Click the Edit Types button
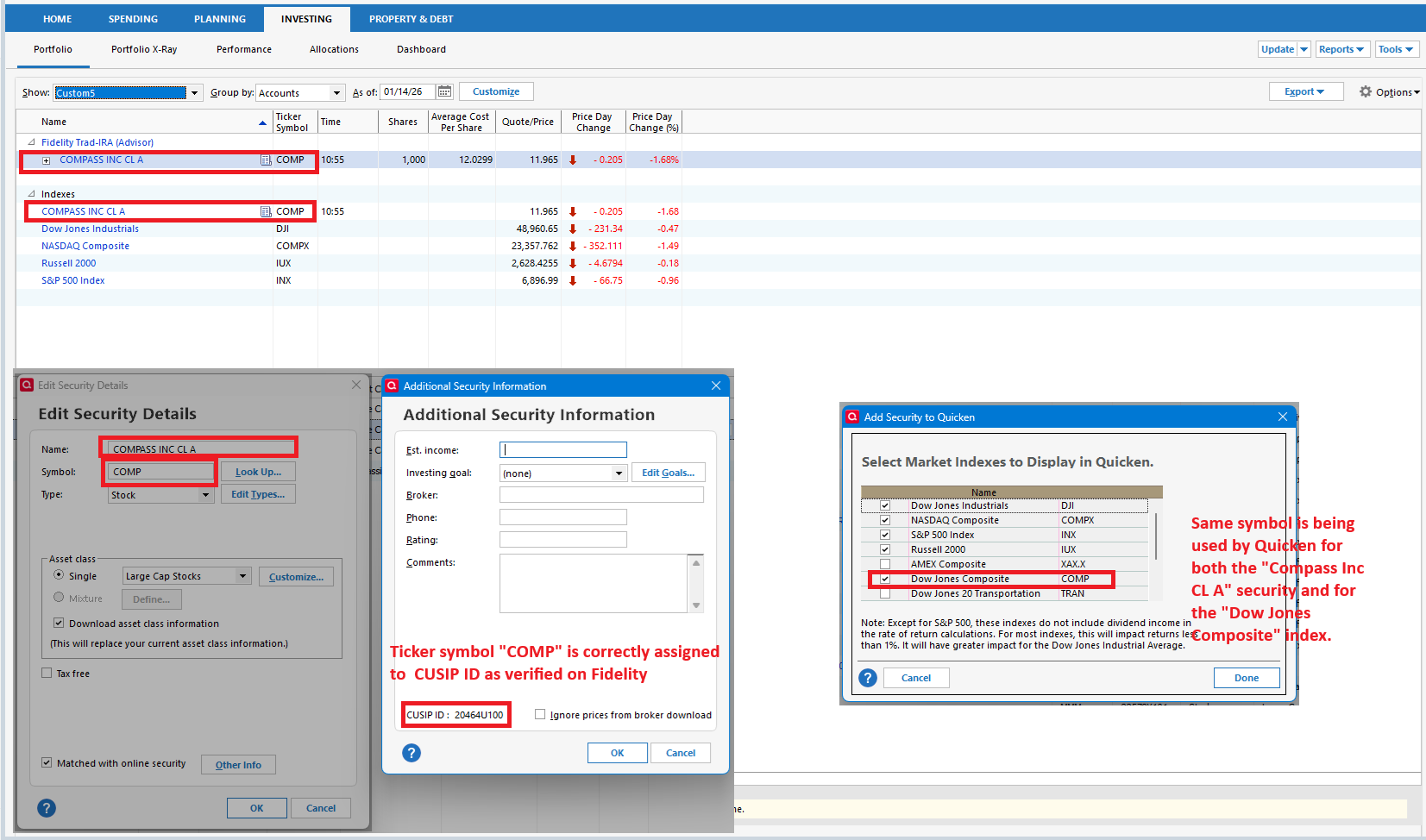 coord(258,494)
